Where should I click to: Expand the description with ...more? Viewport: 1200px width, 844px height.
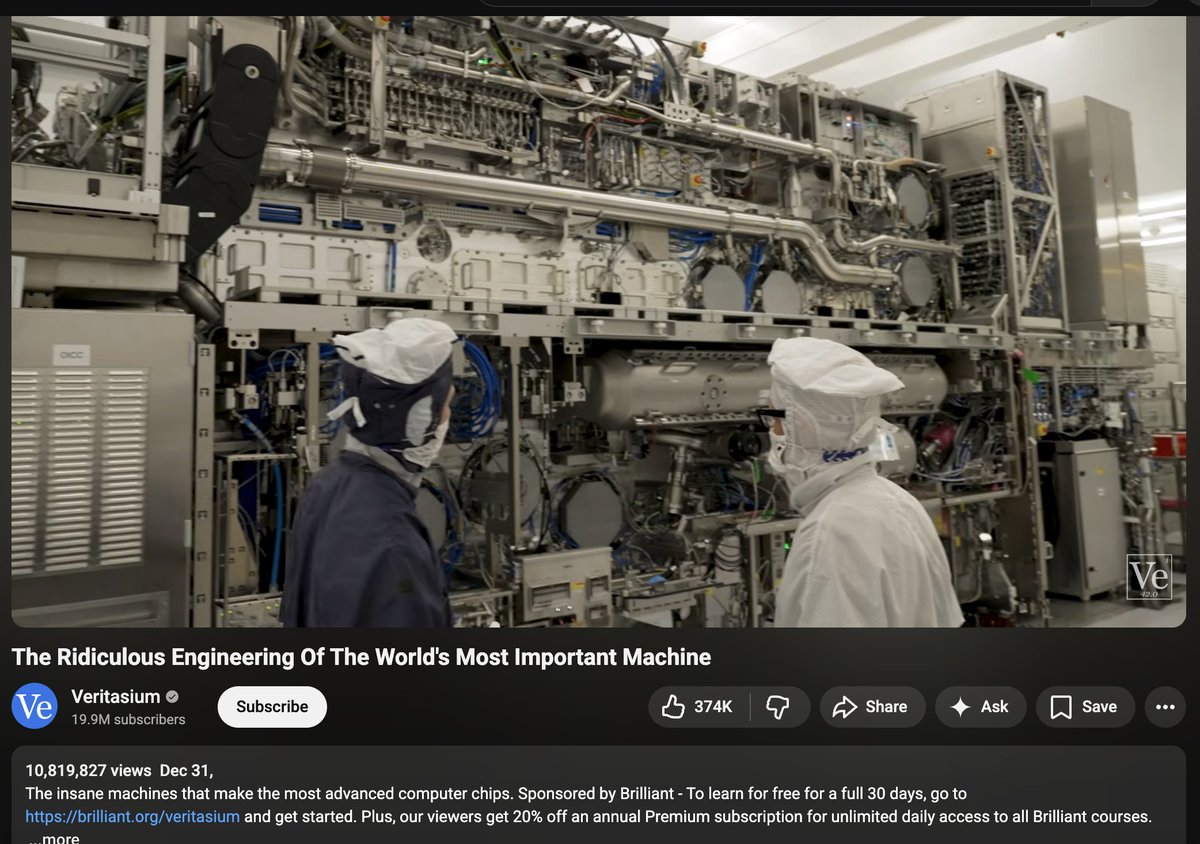tap(53, 838)
